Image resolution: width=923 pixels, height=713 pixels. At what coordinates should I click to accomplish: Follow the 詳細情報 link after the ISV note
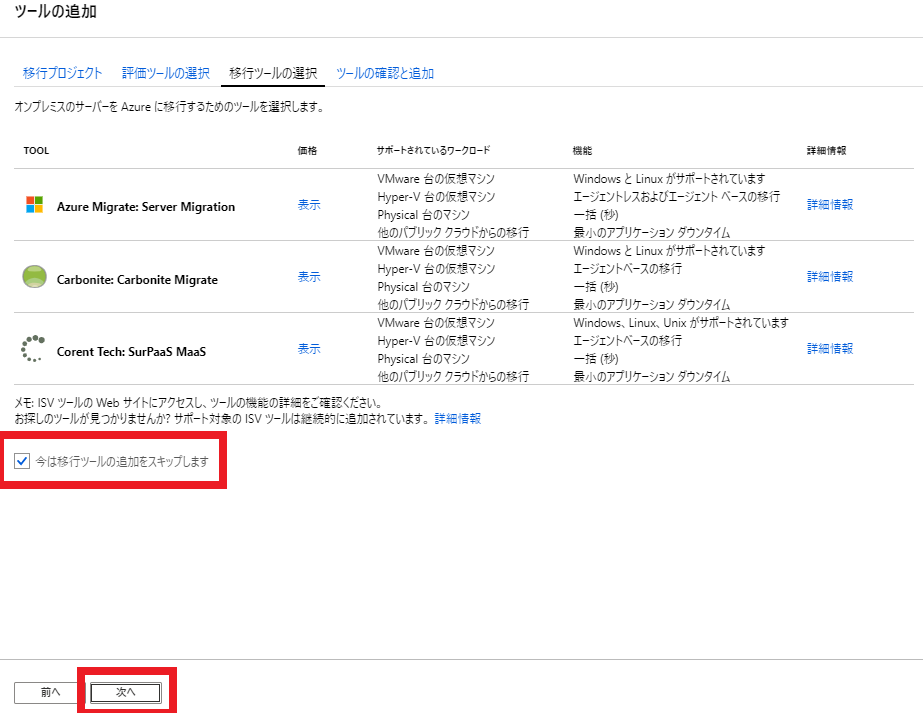[x=458, y=419]
